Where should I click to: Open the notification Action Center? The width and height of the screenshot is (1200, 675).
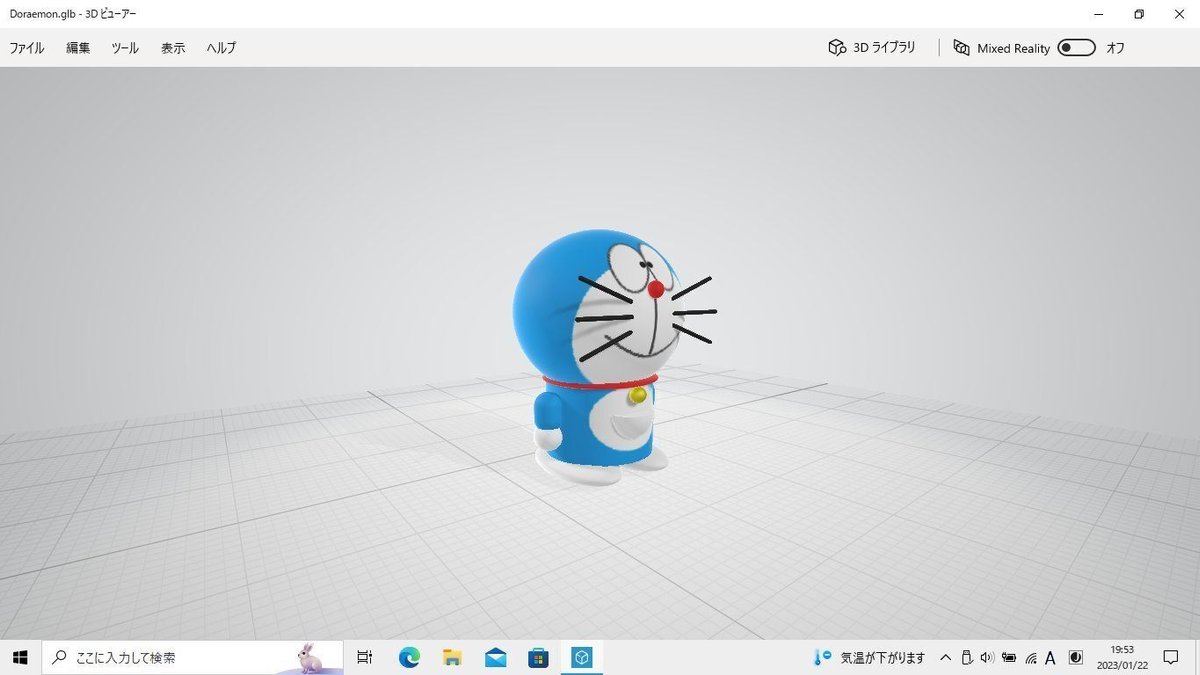tap(1170, 657)
